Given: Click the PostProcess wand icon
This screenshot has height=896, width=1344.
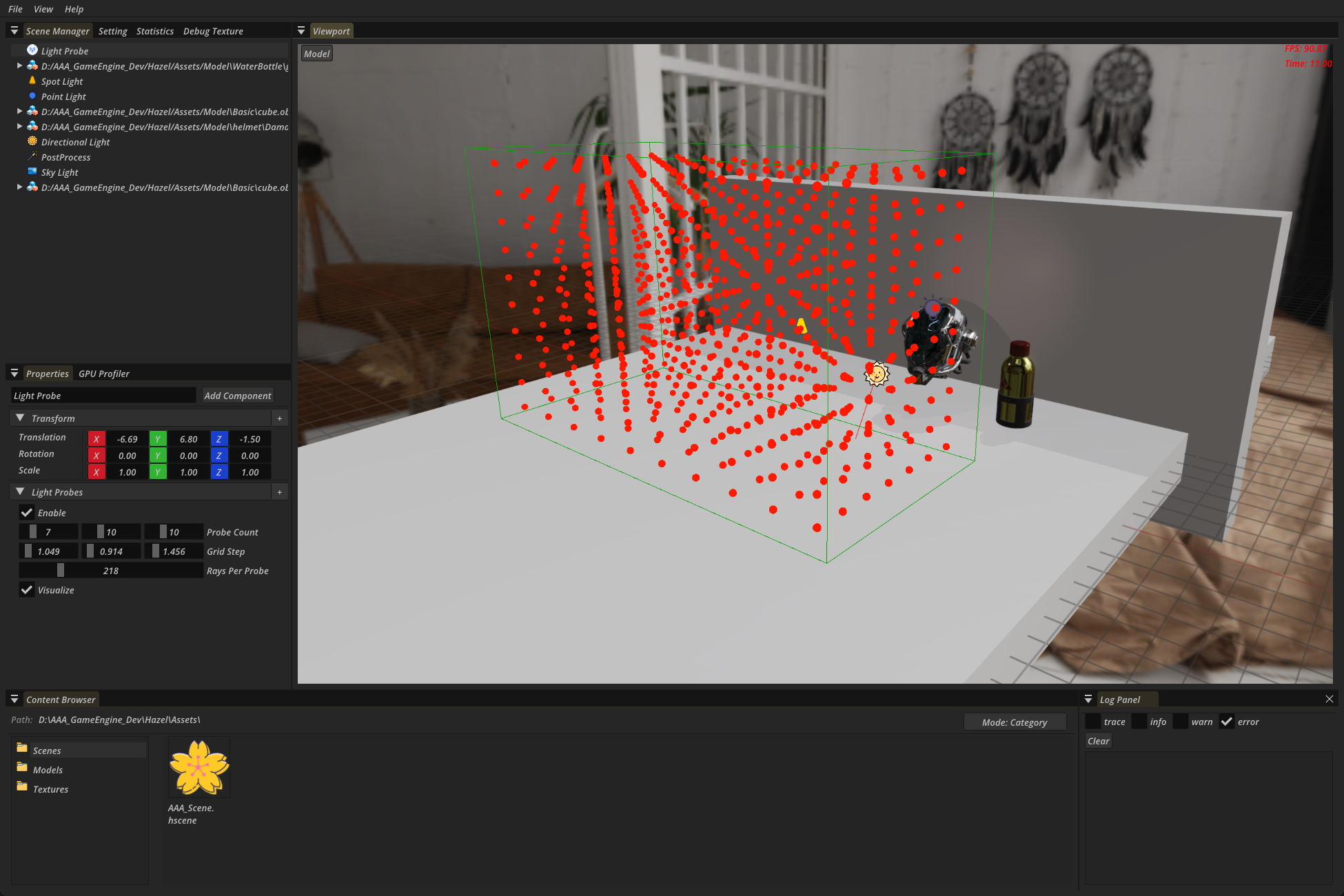Looking at the screenshot, I should 32,156.
